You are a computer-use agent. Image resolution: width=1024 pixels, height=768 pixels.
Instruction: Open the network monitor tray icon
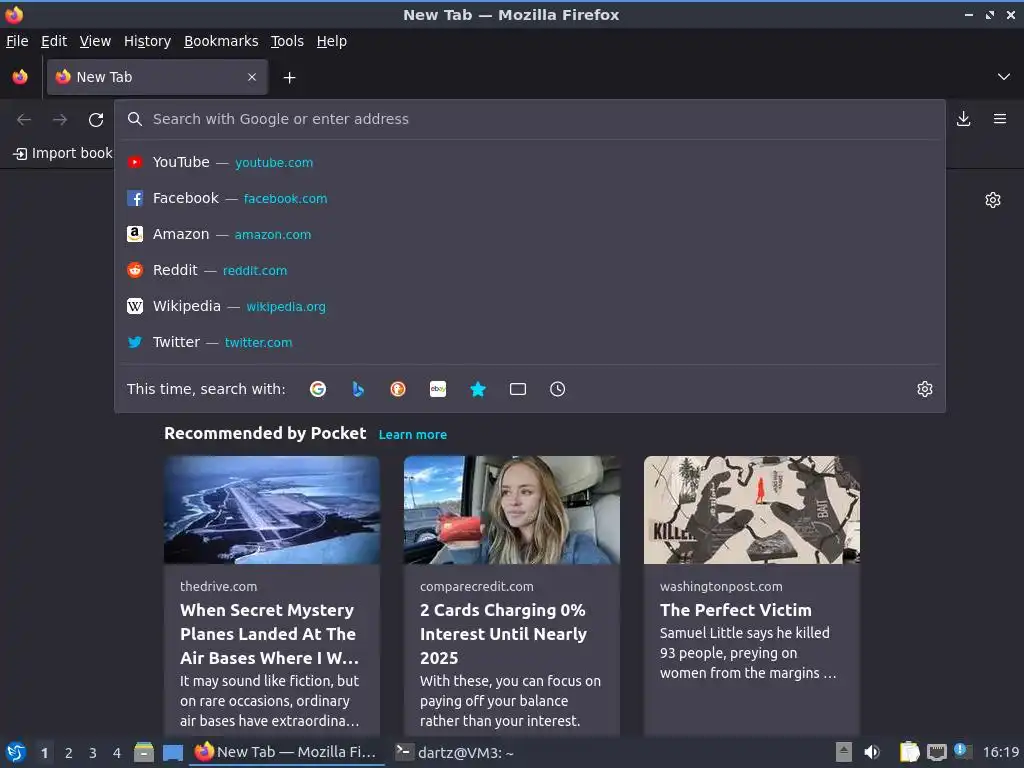(x=936, y=753)
